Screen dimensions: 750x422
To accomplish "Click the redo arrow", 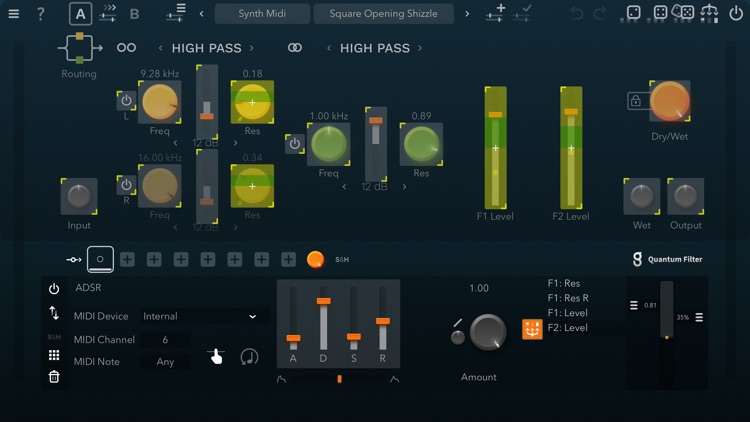I will click(x=600, y=13).
